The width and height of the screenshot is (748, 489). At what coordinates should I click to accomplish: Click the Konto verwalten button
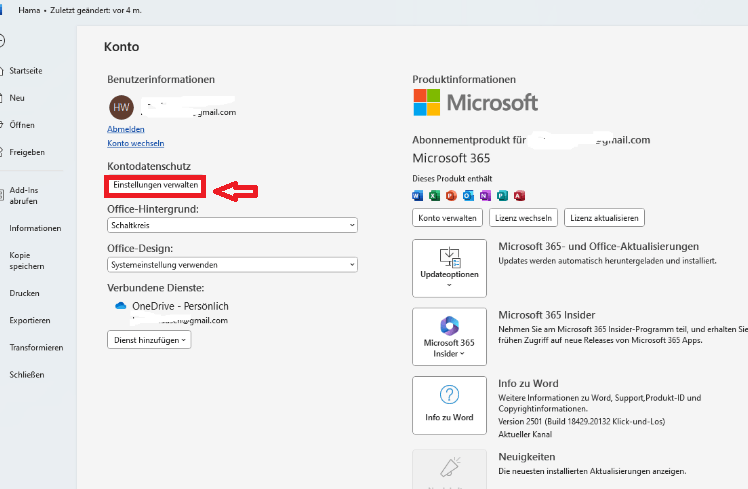[x=447, y=218]
